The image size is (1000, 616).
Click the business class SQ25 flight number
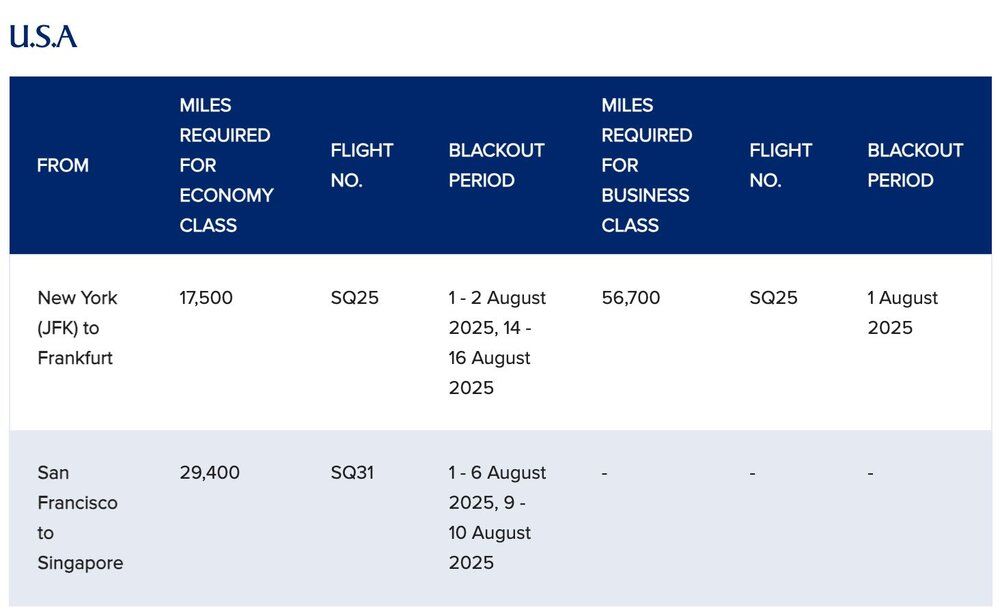click(x=774, y=298)
